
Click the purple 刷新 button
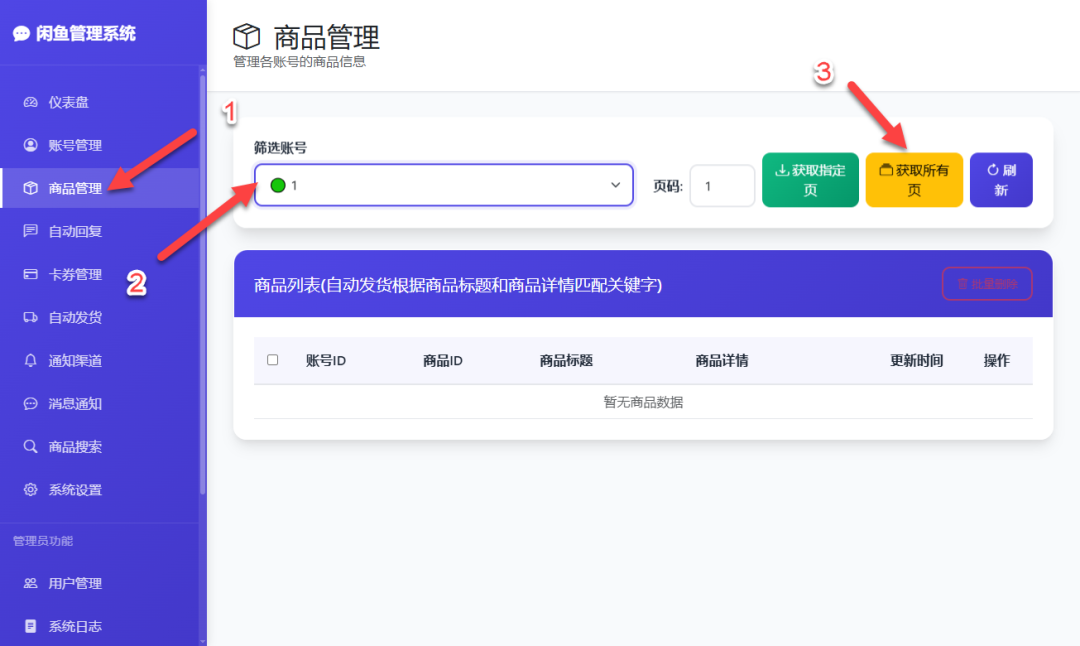pos(1001,180)
